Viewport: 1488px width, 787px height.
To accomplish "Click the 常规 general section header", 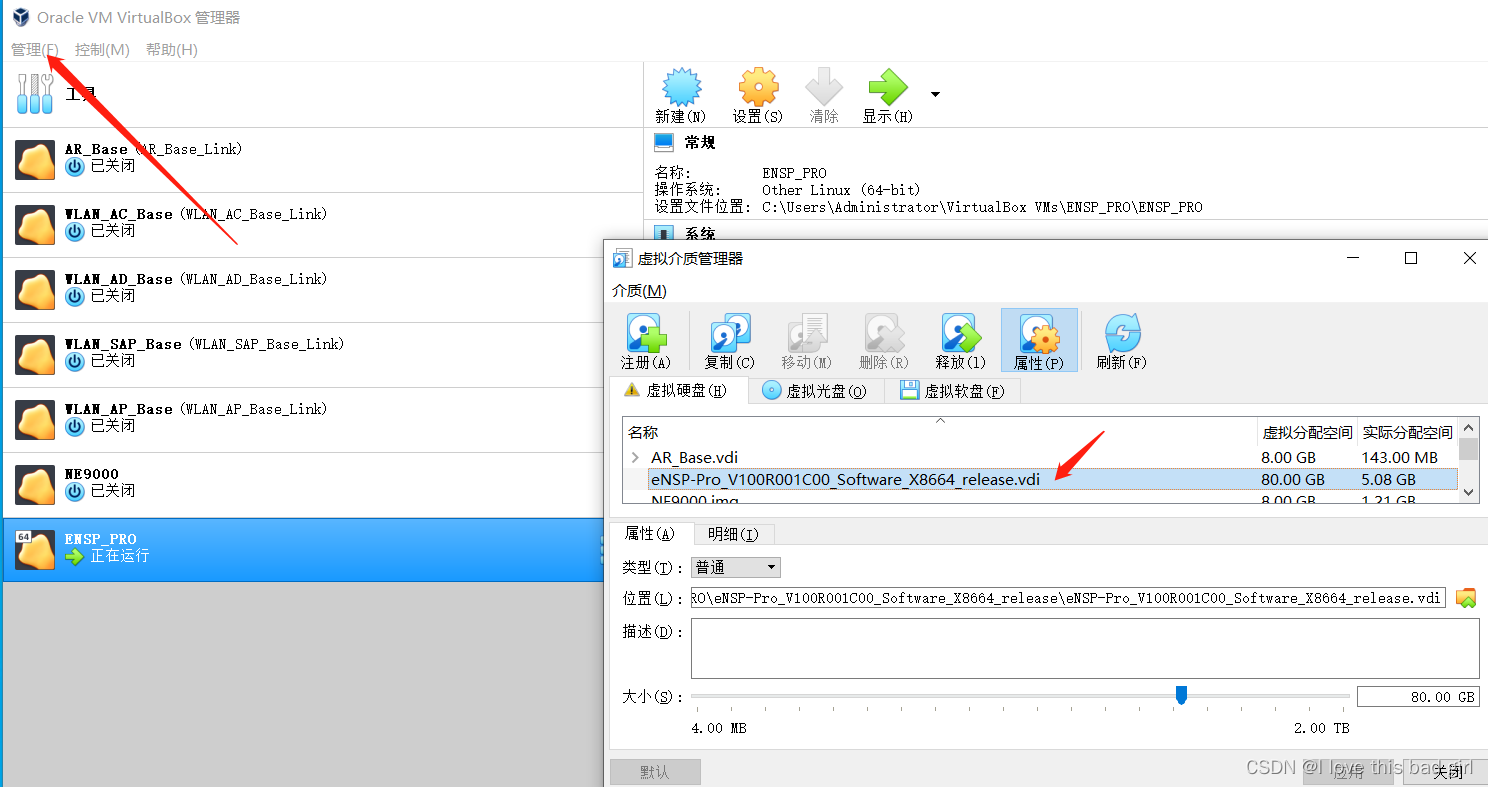I will click(x=700, y=142).
